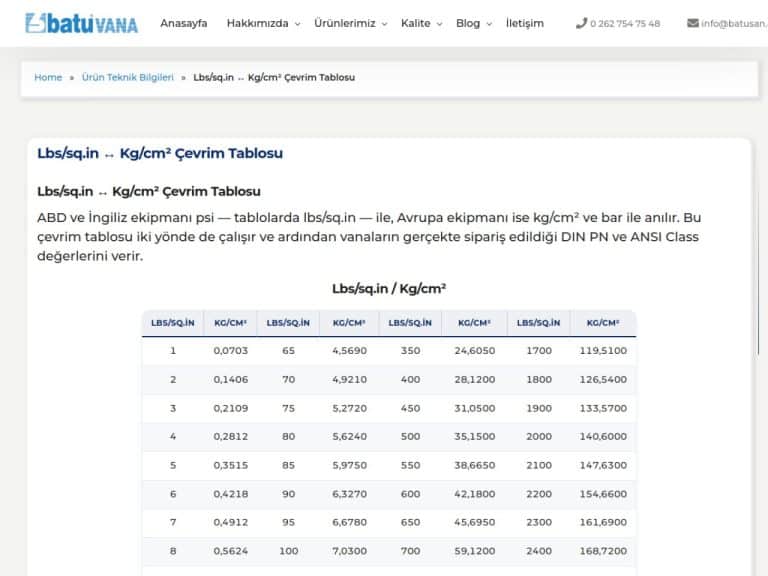The width and height of the screenshot is (768, 576).
Task: Expand the Blog dropdown chevron
Action: (x=489, y=24)
